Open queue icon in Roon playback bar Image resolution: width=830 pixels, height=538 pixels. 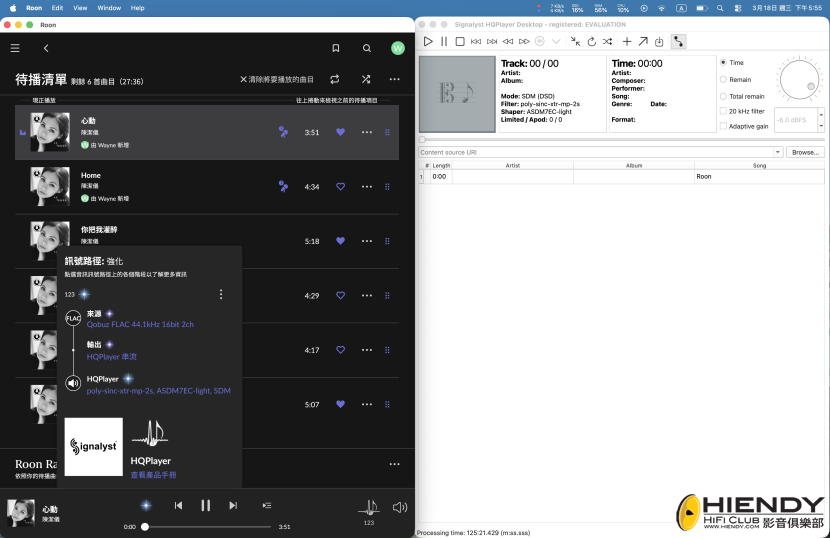(267, 506)
